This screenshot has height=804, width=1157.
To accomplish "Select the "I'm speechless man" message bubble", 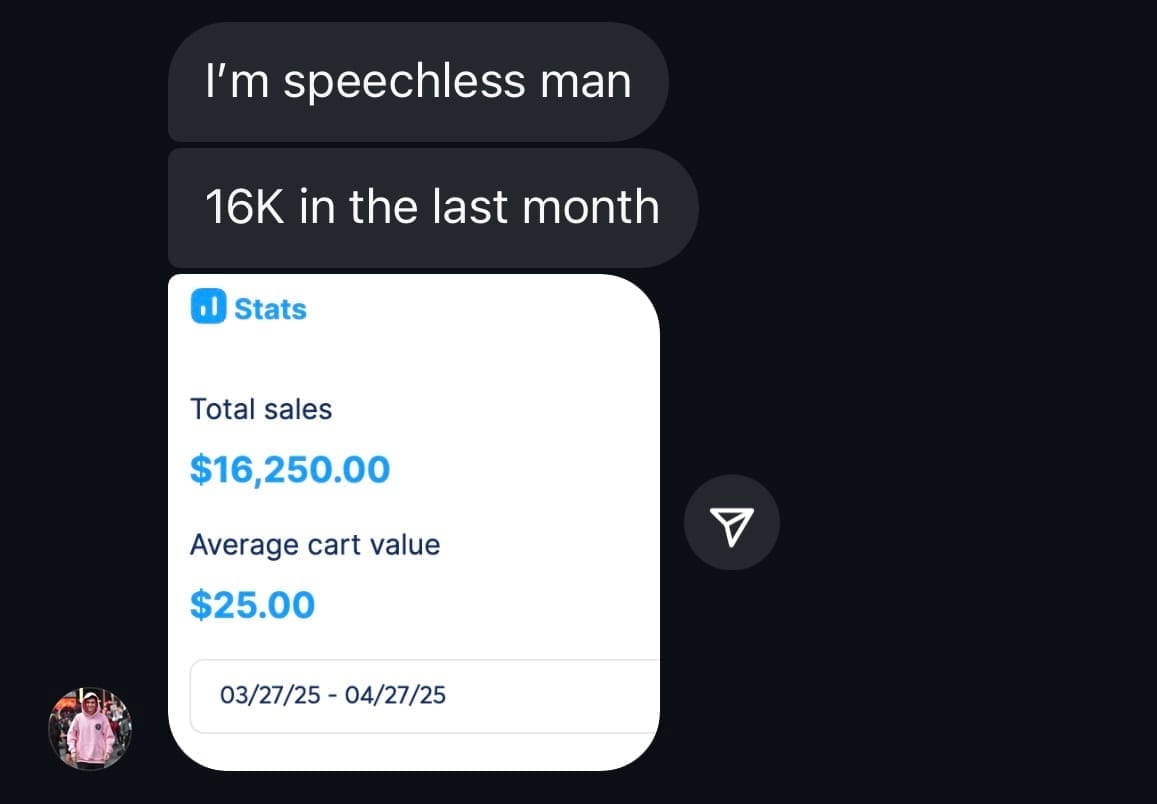I will tap(417, 82).
